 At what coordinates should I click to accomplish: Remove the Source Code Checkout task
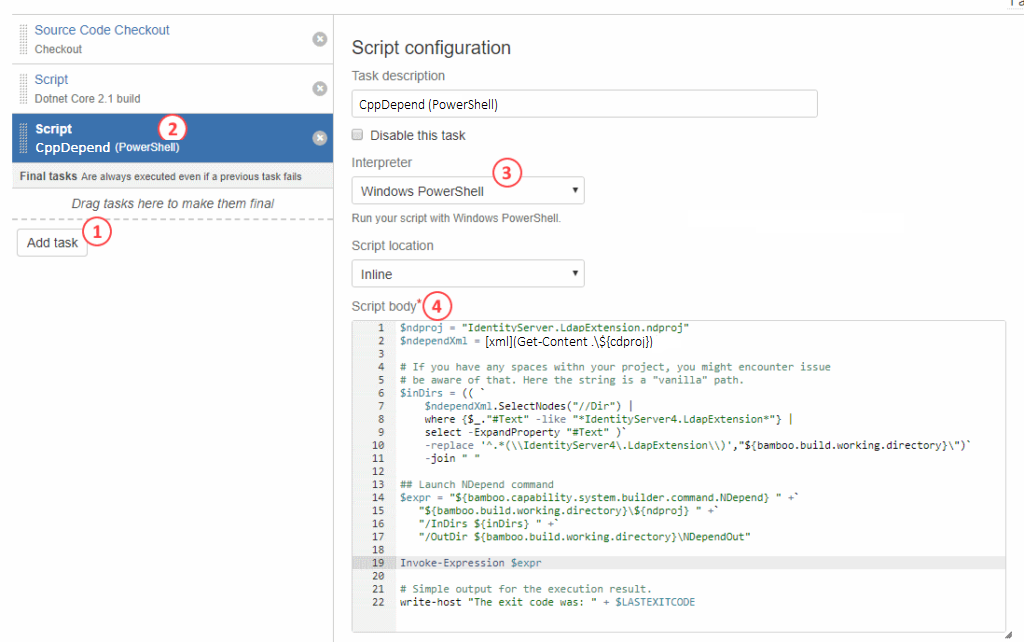click(x=319, y=39)
